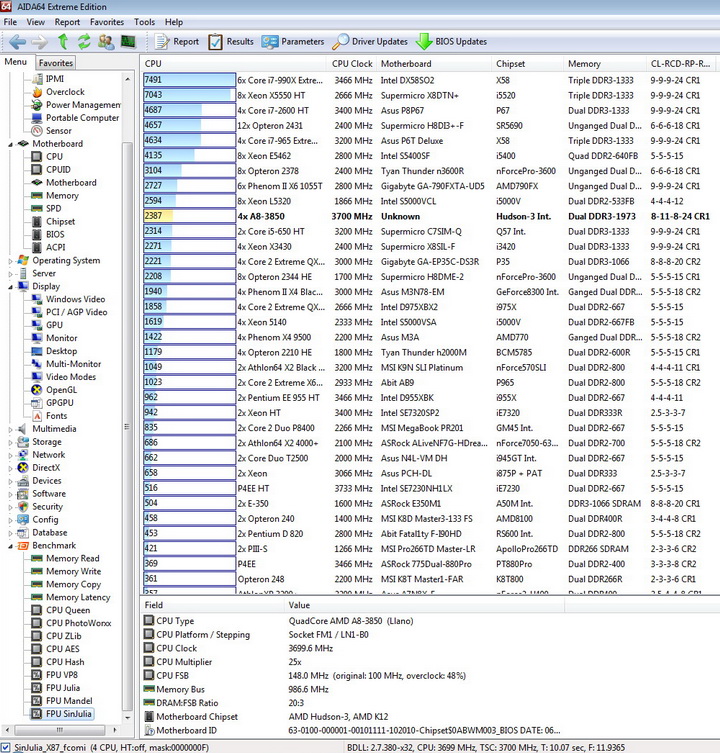Open the Help menu
The width and height of the screenshot is (720, 753).
point(174,22)
